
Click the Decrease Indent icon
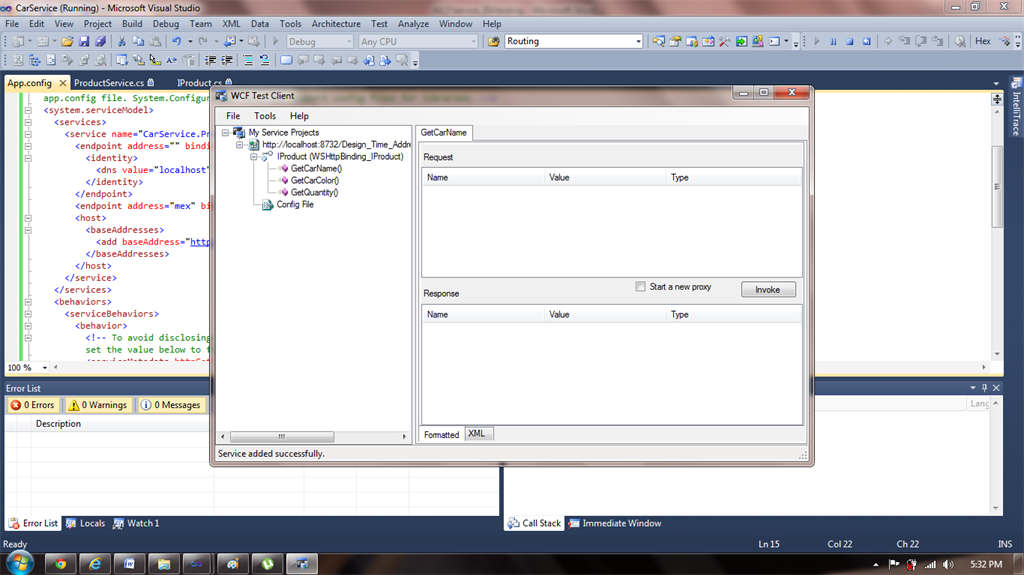click(x=210, y=60)
